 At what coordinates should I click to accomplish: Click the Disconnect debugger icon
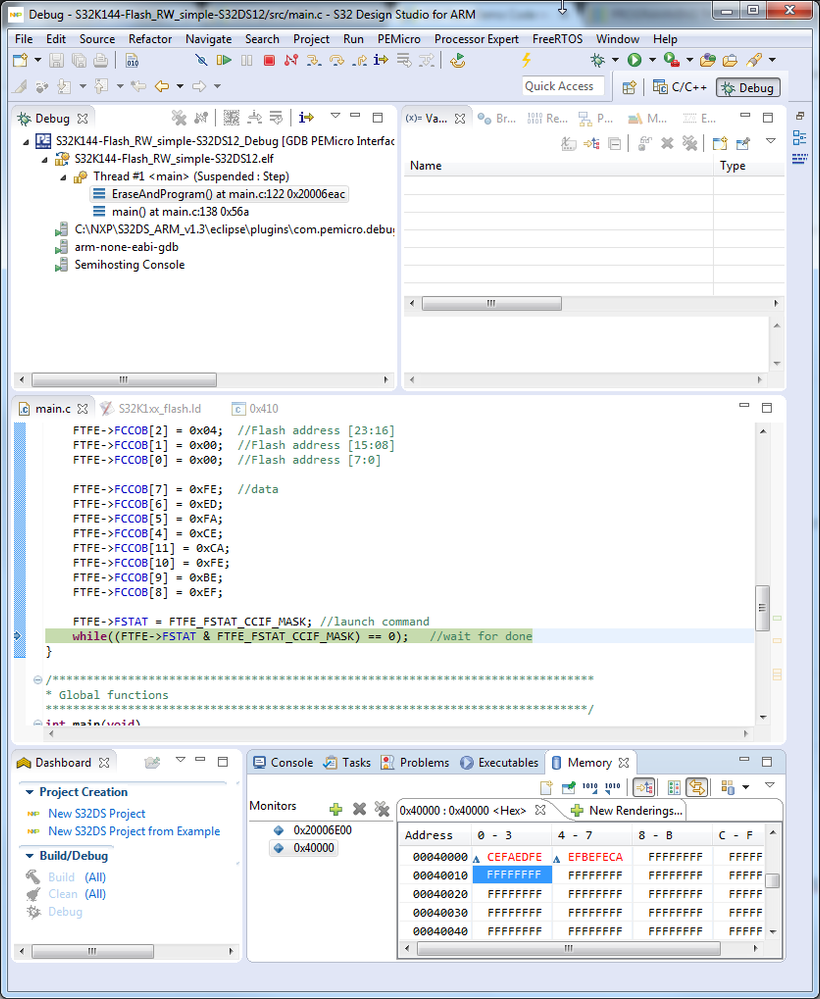pyautogui.click(x=291, y=61)
